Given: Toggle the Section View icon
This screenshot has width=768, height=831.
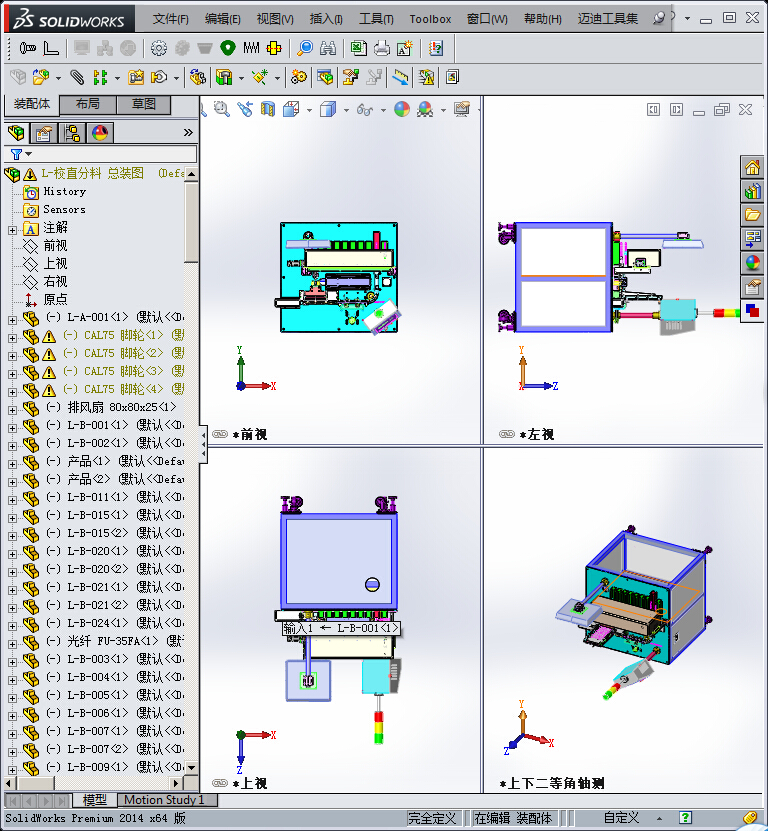Looking at the screenshot, I should point(268,110).
